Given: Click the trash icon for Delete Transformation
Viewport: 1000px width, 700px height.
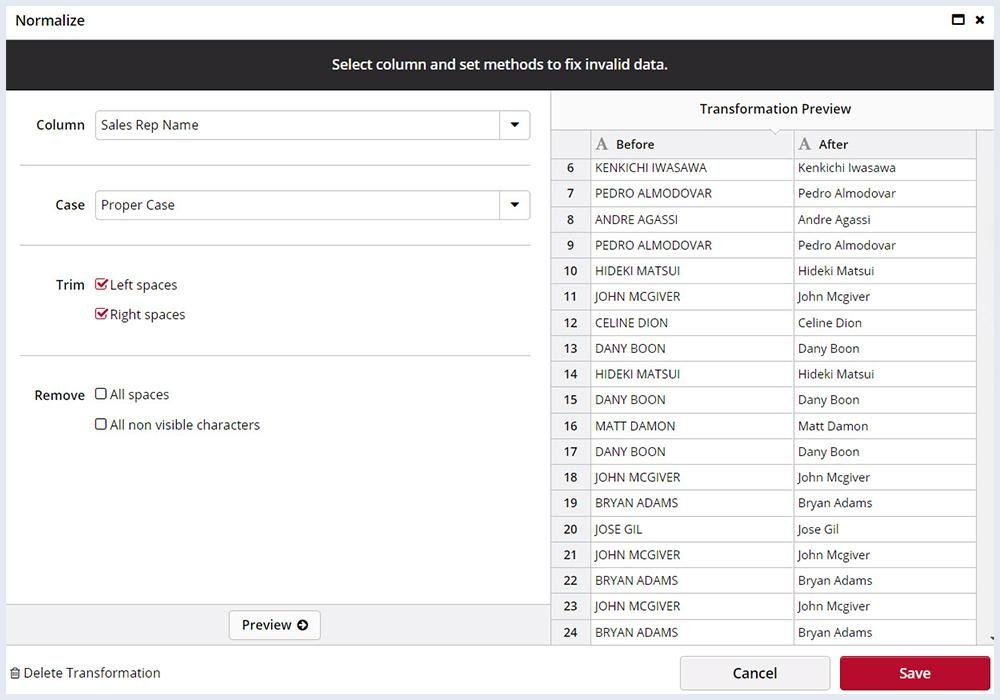Looking at the screenshot, I should 14,673.
